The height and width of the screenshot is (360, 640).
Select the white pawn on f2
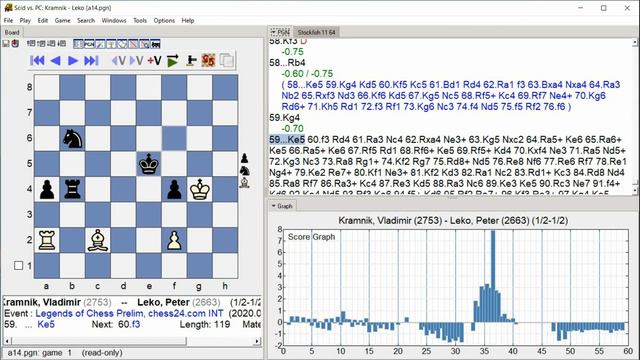pos(174,240)
